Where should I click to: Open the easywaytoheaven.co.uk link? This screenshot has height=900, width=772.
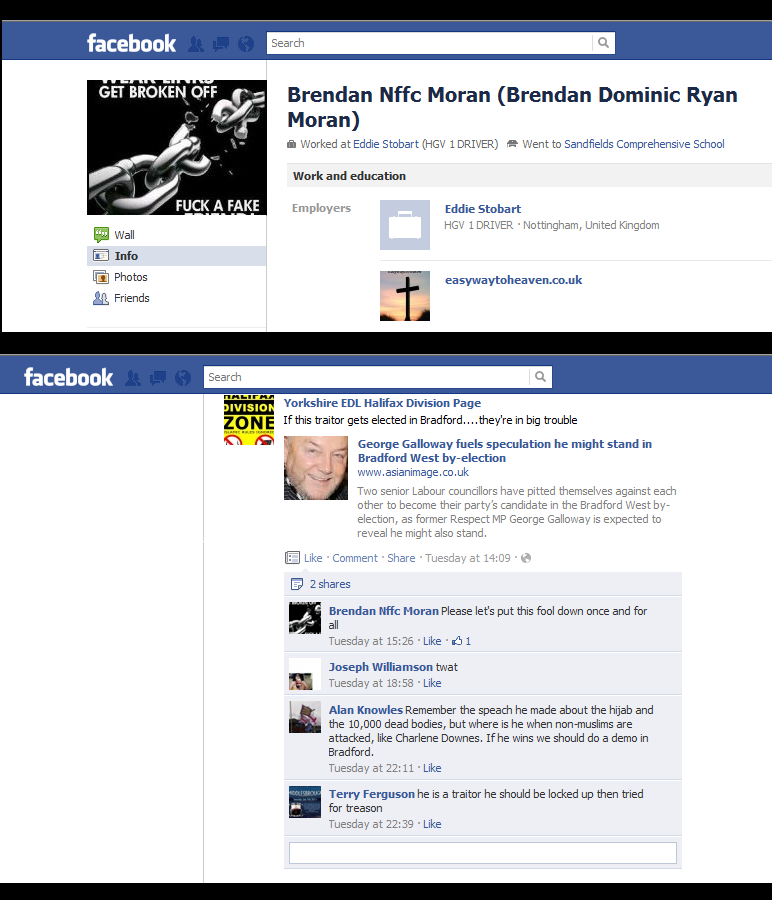[513, 280]
